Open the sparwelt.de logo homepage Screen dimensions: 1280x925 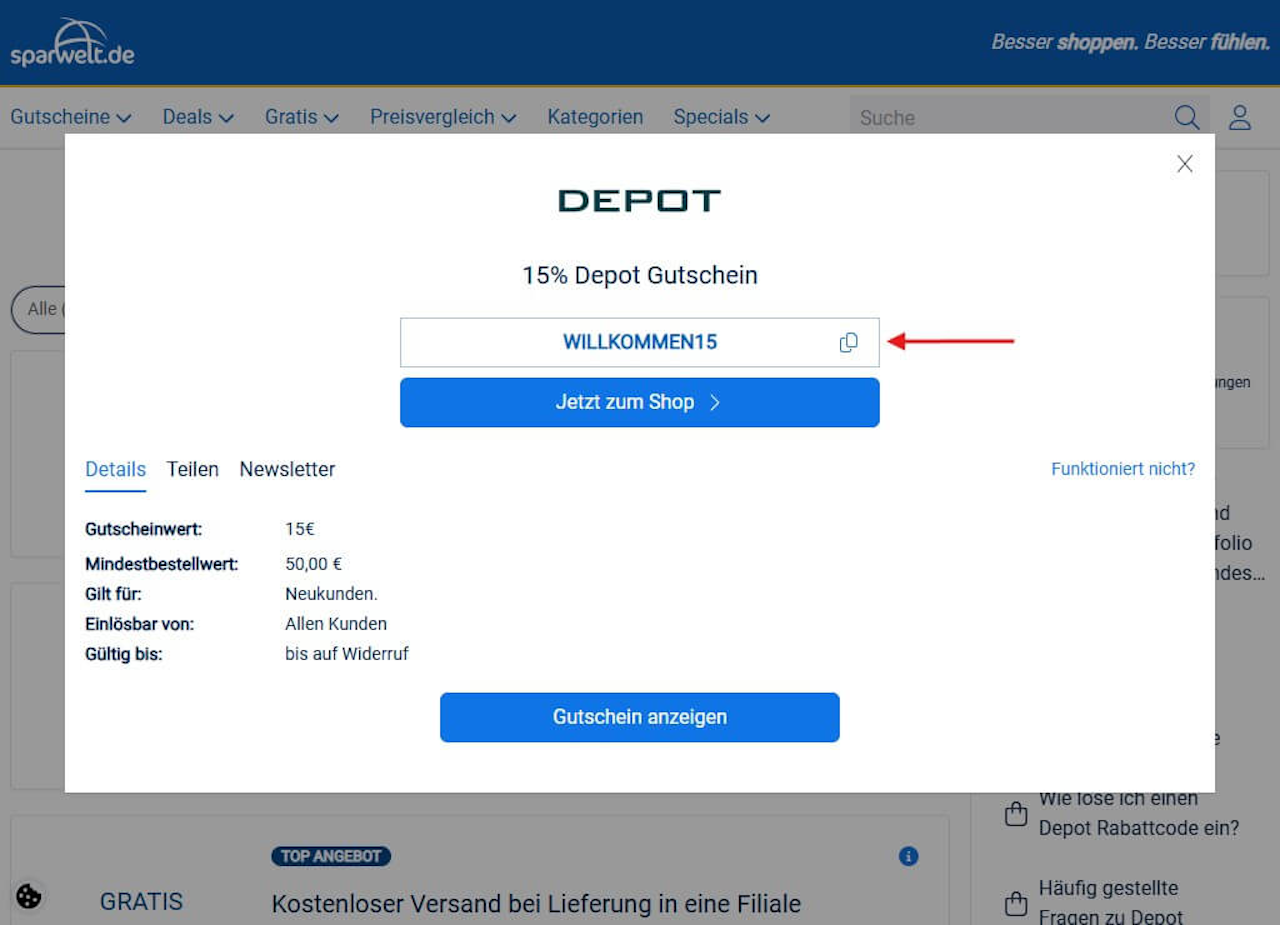72,43
